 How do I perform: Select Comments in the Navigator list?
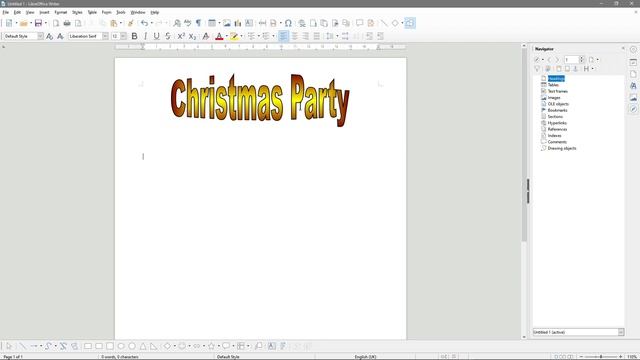click(557, 142)
